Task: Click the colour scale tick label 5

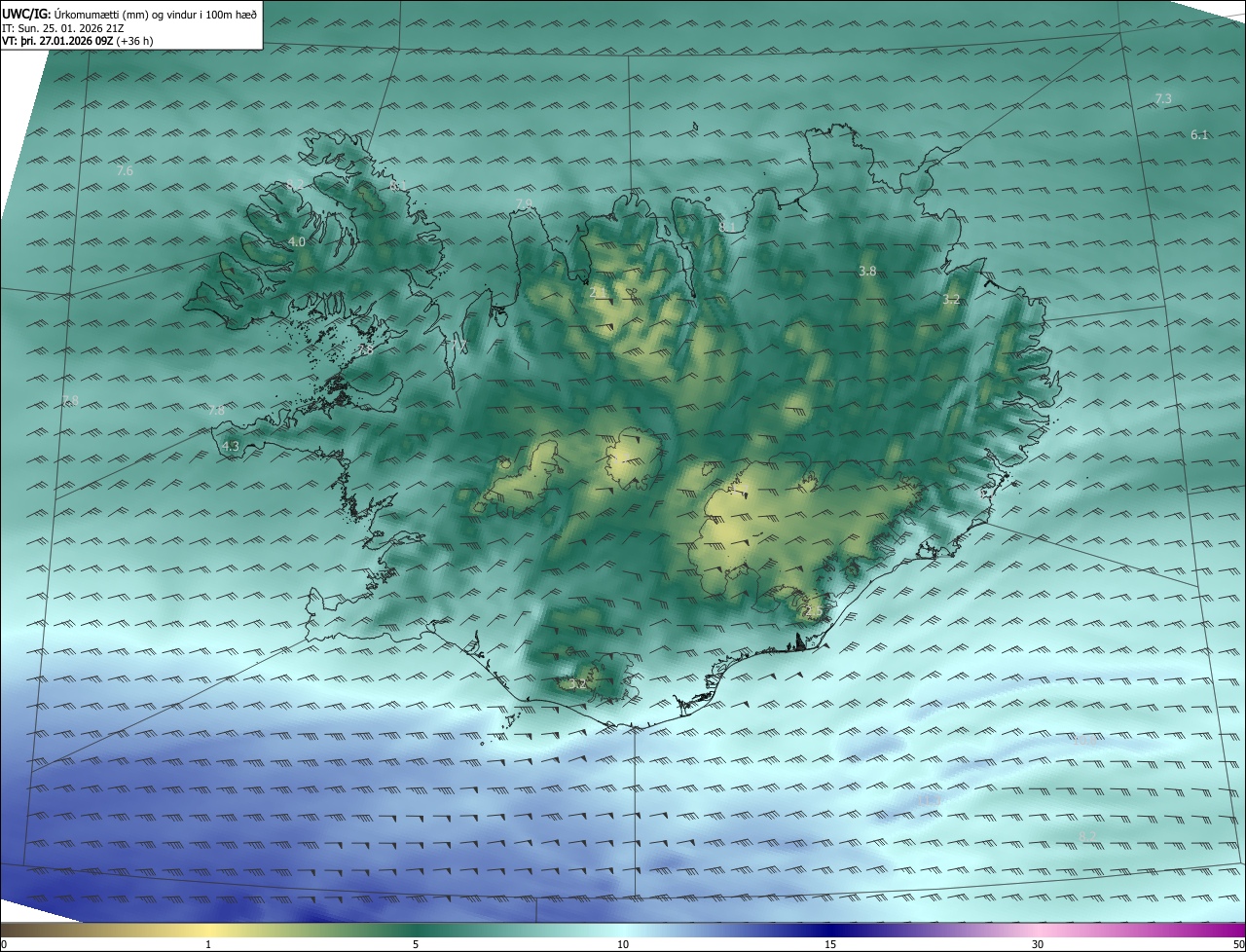Action: tap(416, 944)
